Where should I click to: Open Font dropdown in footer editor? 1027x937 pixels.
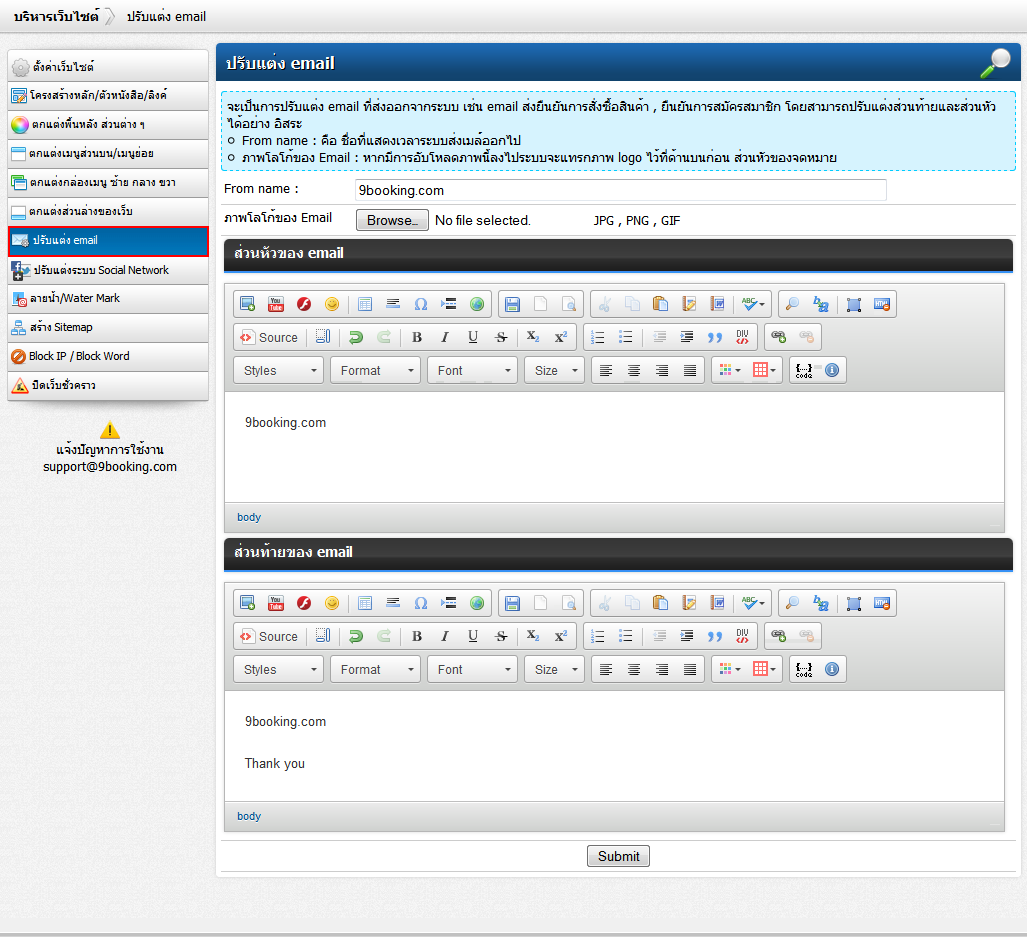coord(472,669)
